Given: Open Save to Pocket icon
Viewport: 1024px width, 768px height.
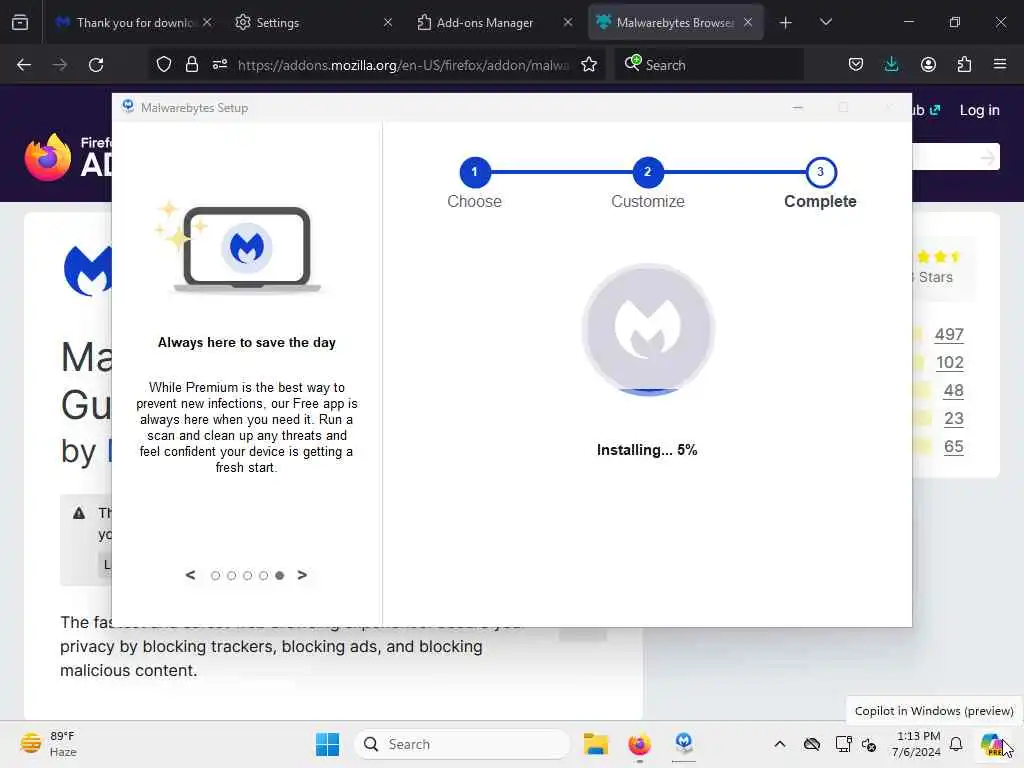Looking at the screenshot, I should 856,65.
